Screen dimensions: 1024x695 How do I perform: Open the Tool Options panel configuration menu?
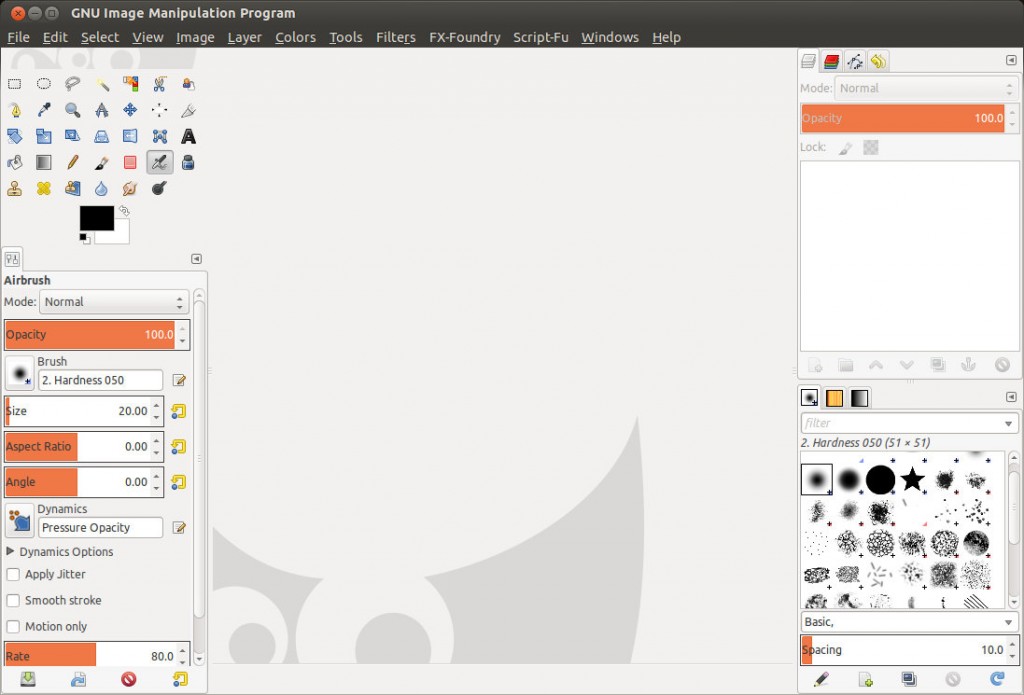(196, 259)
